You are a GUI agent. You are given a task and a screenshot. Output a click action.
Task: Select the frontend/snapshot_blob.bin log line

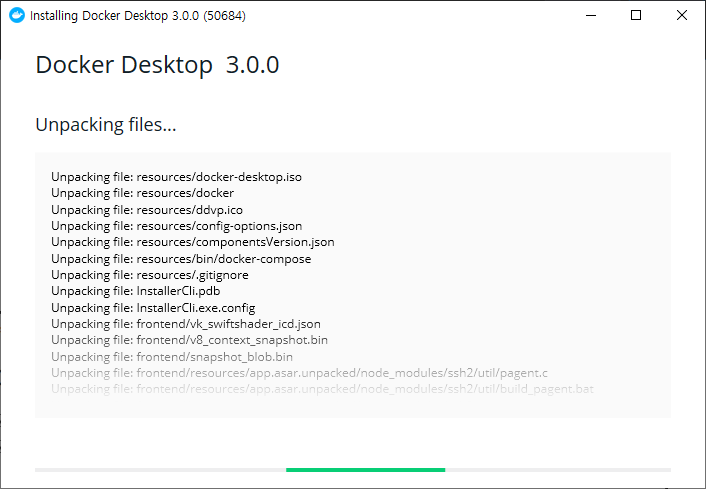pyautogui.click(x=172, y=357)
